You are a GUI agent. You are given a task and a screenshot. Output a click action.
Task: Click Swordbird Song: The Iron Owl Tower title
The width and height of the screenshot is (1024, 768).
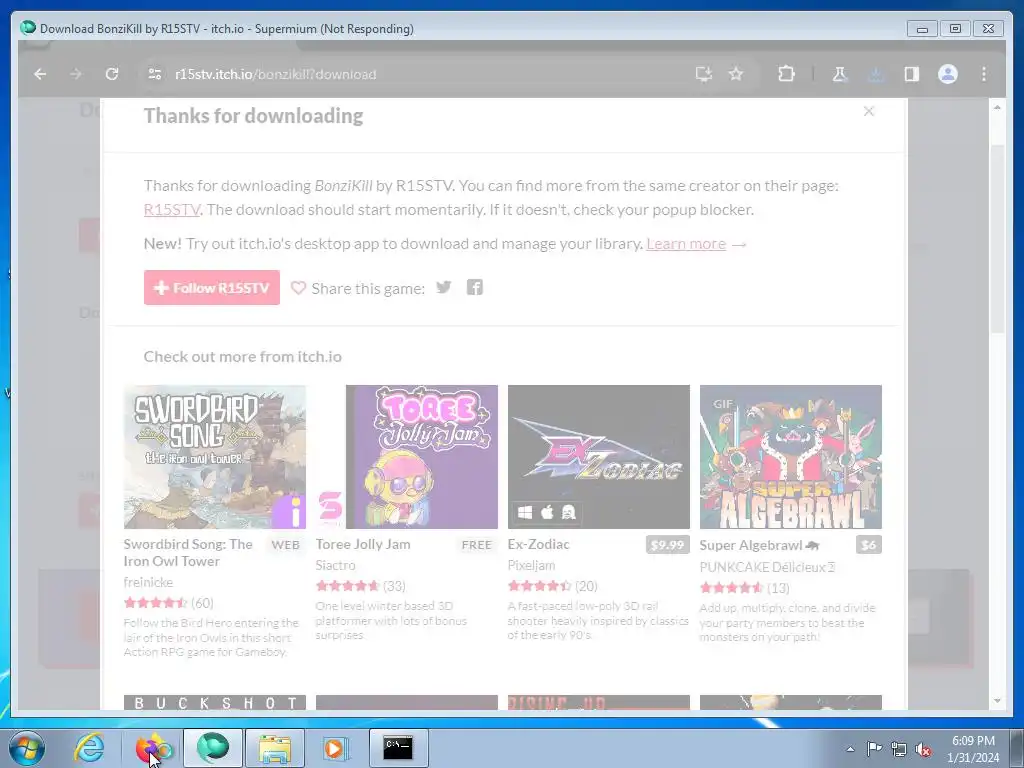[x=188, y=552]
